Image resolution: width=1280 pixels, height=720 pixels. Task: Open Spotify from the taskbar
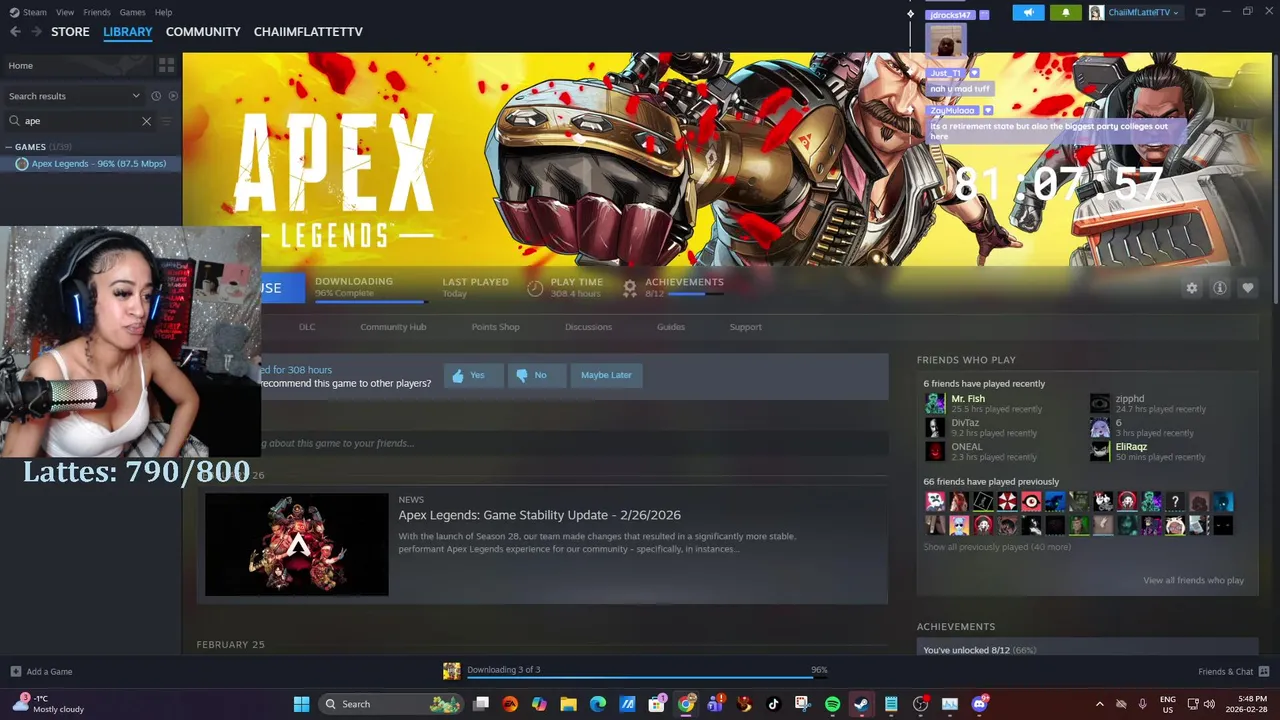pyautogui.click(x=832, y=704)
